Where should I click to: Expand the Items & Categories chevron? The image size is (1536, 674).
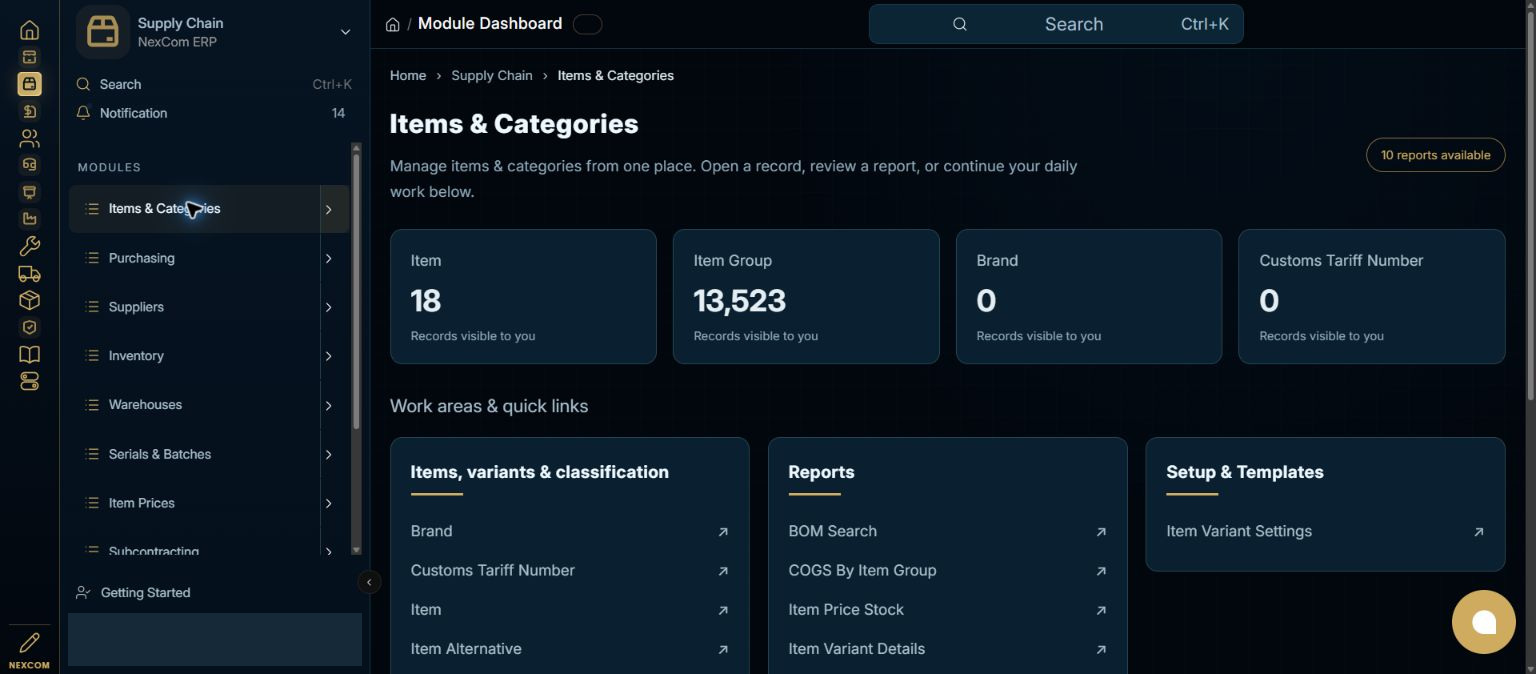328,209
